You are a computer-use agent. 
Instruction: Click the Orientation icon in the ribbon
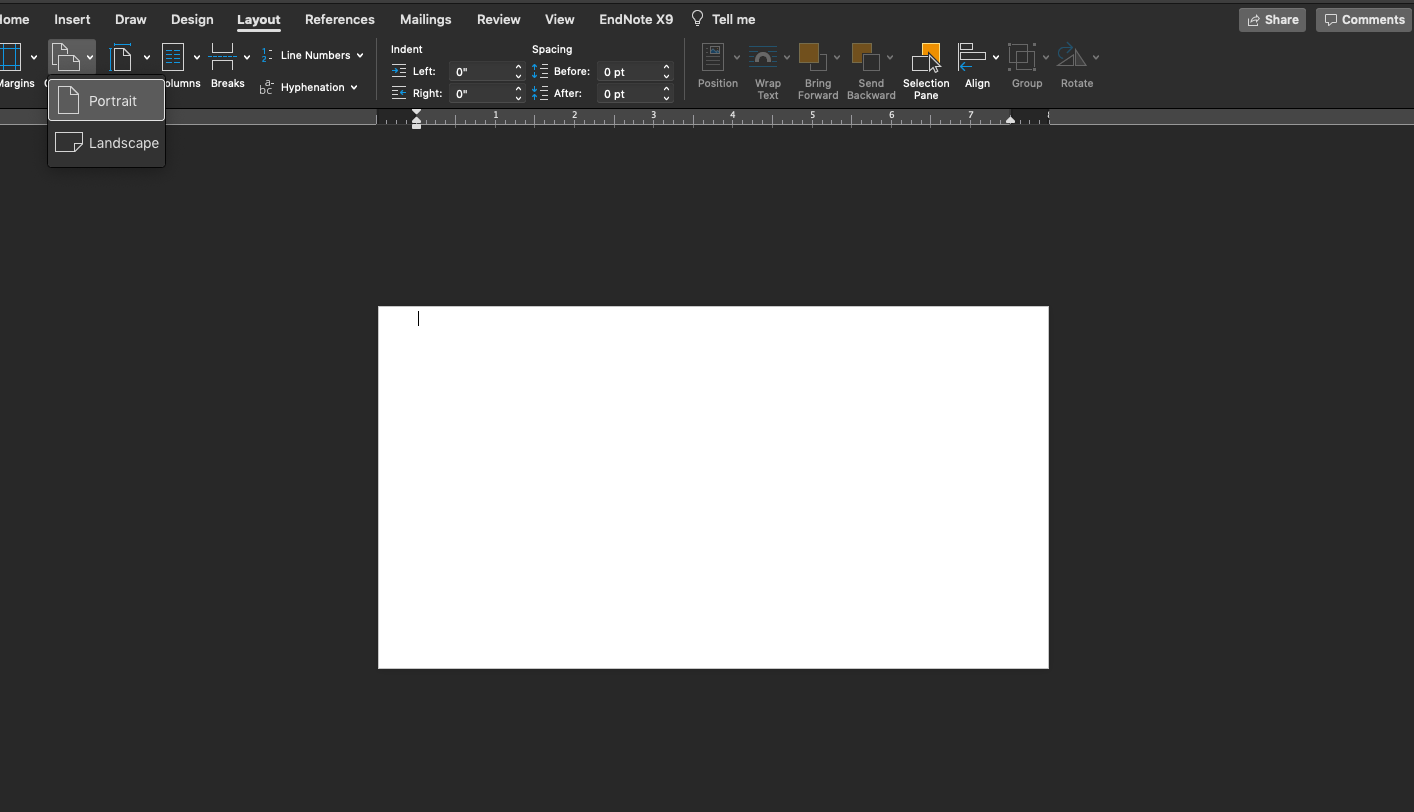[65, 57]
